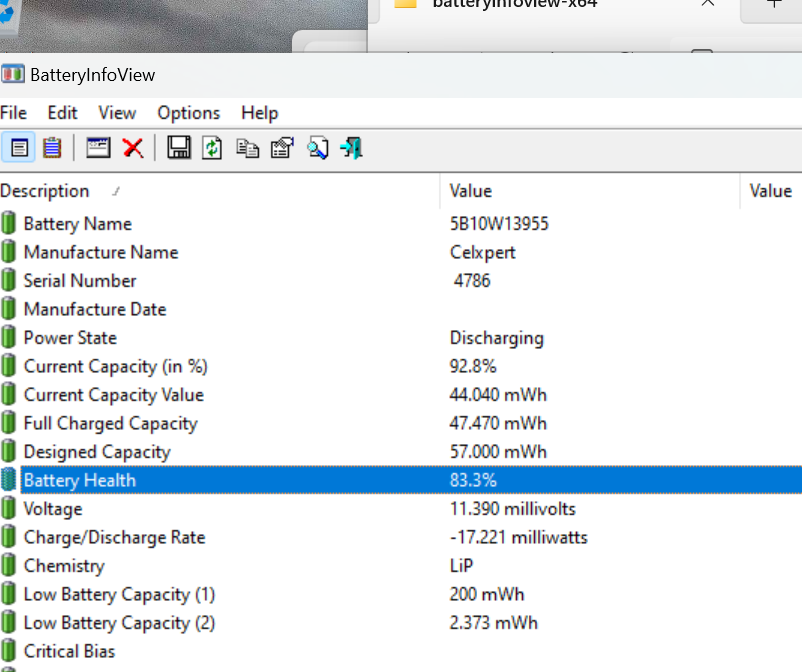Open the Help menu
Viewport: 802px width, 672px height.
click(260, 113)
